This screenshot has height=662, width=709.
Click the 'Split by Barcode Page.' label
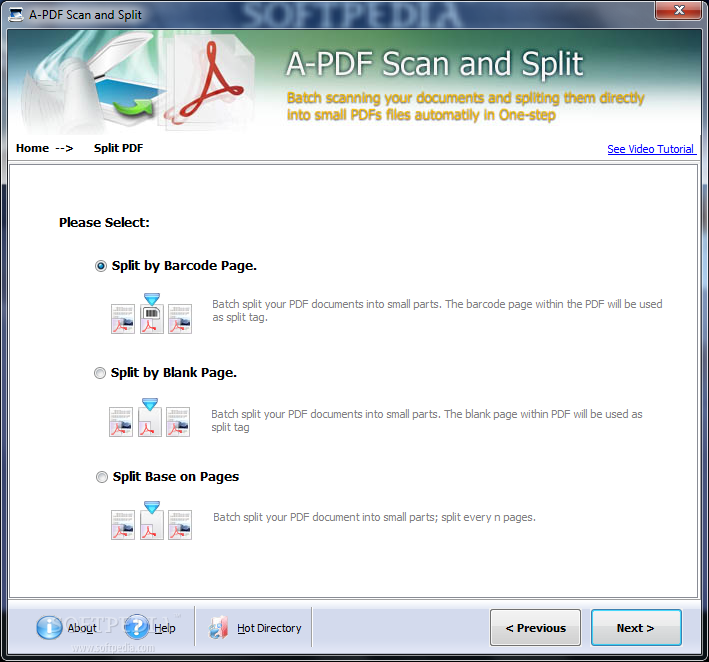pos(184,266)
